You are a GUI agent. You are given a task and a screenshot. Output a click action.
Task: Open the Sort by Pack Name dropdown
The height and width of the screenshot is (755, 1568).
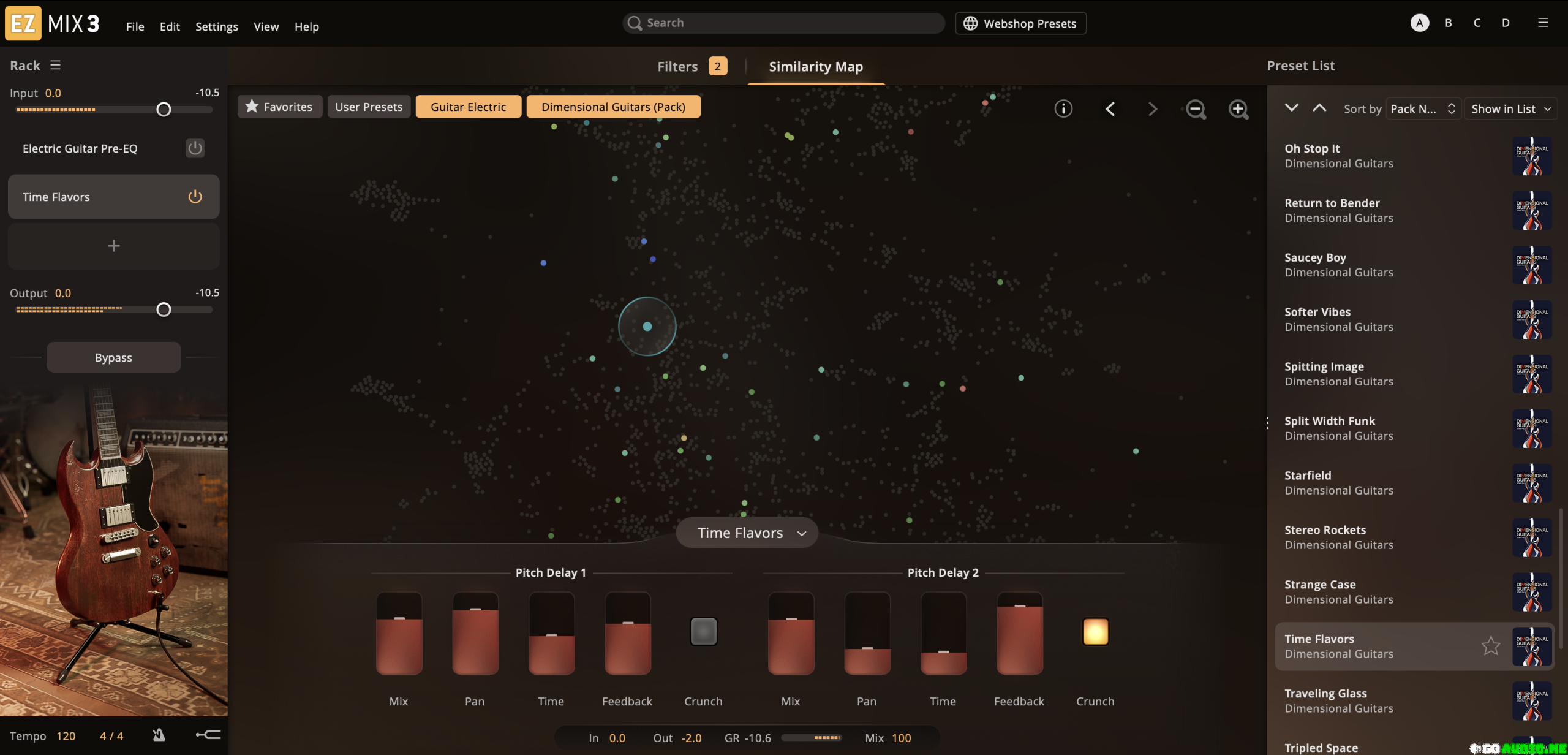1423,108
